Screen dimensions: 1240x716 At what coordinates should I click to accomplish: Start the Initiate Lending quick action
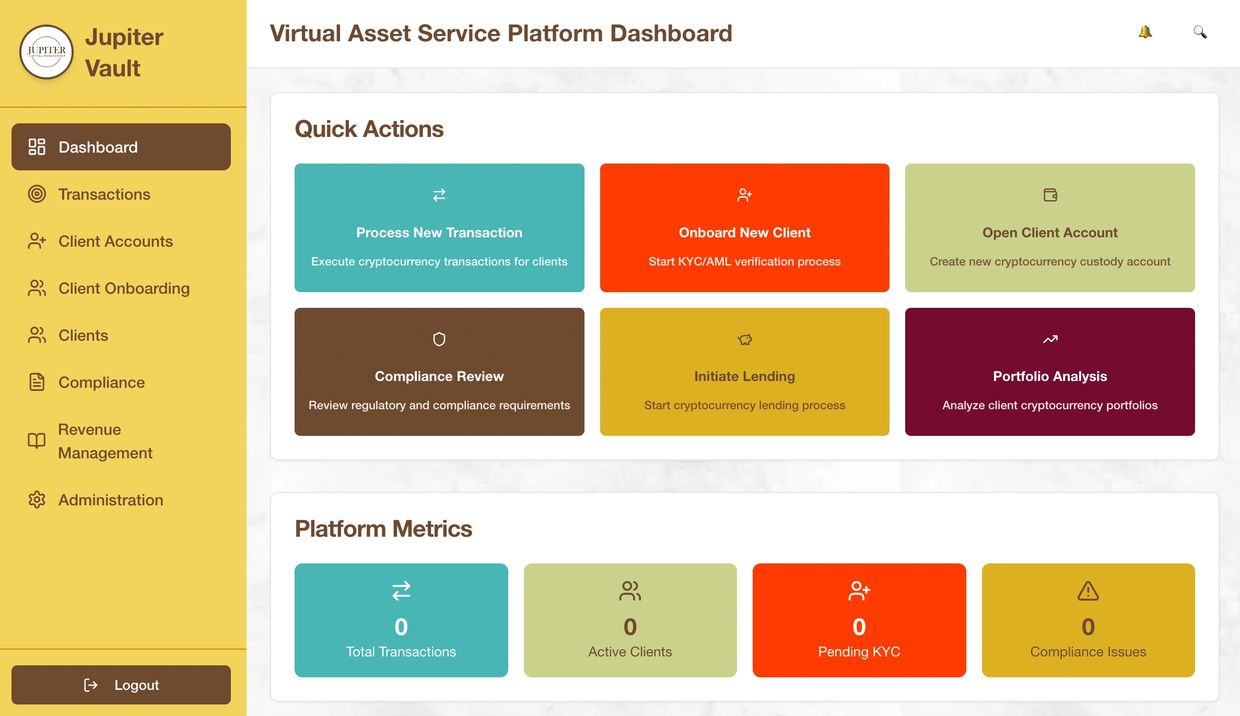(x=744, y=376)
